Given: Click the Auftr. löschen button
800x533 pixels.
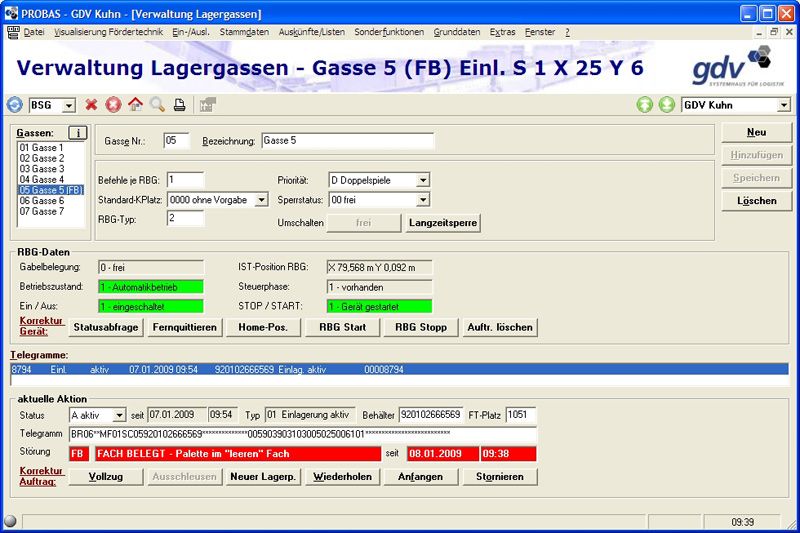Looking at the screenshot, I should (x=500, y=327).
